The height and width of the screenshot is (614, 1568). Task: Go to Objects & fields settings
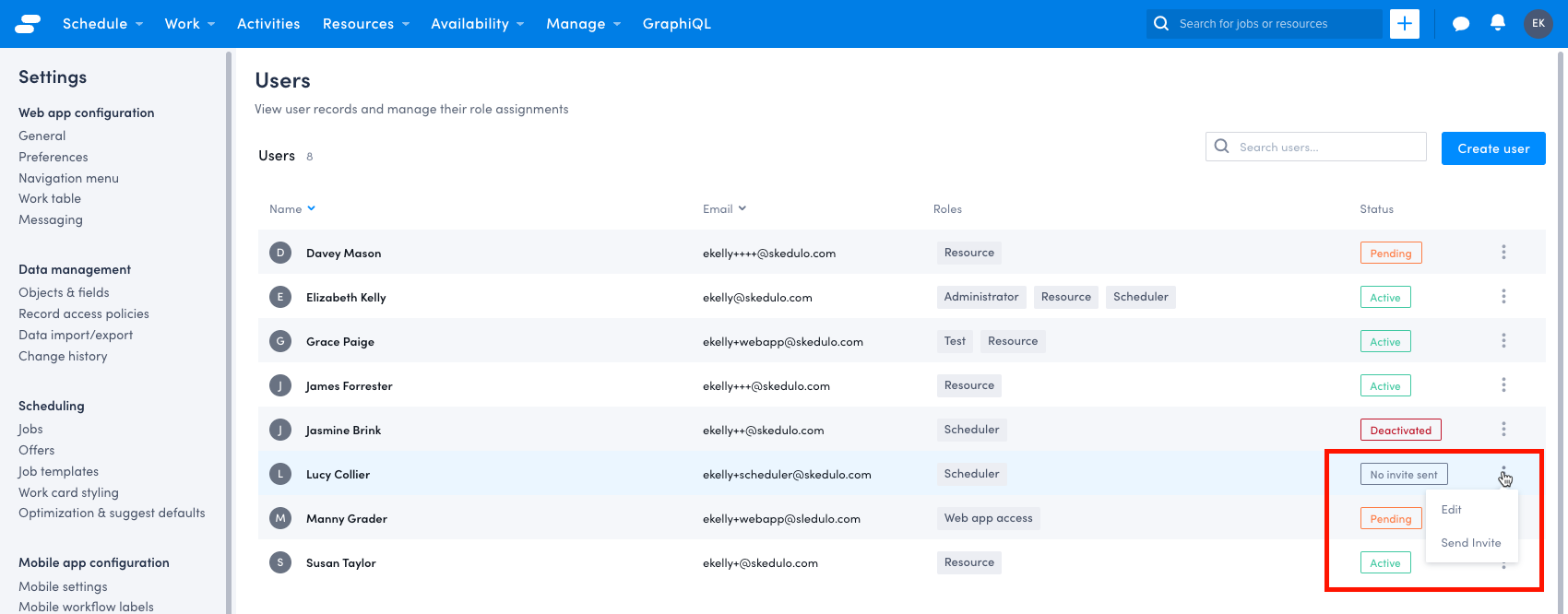point(64,292)
